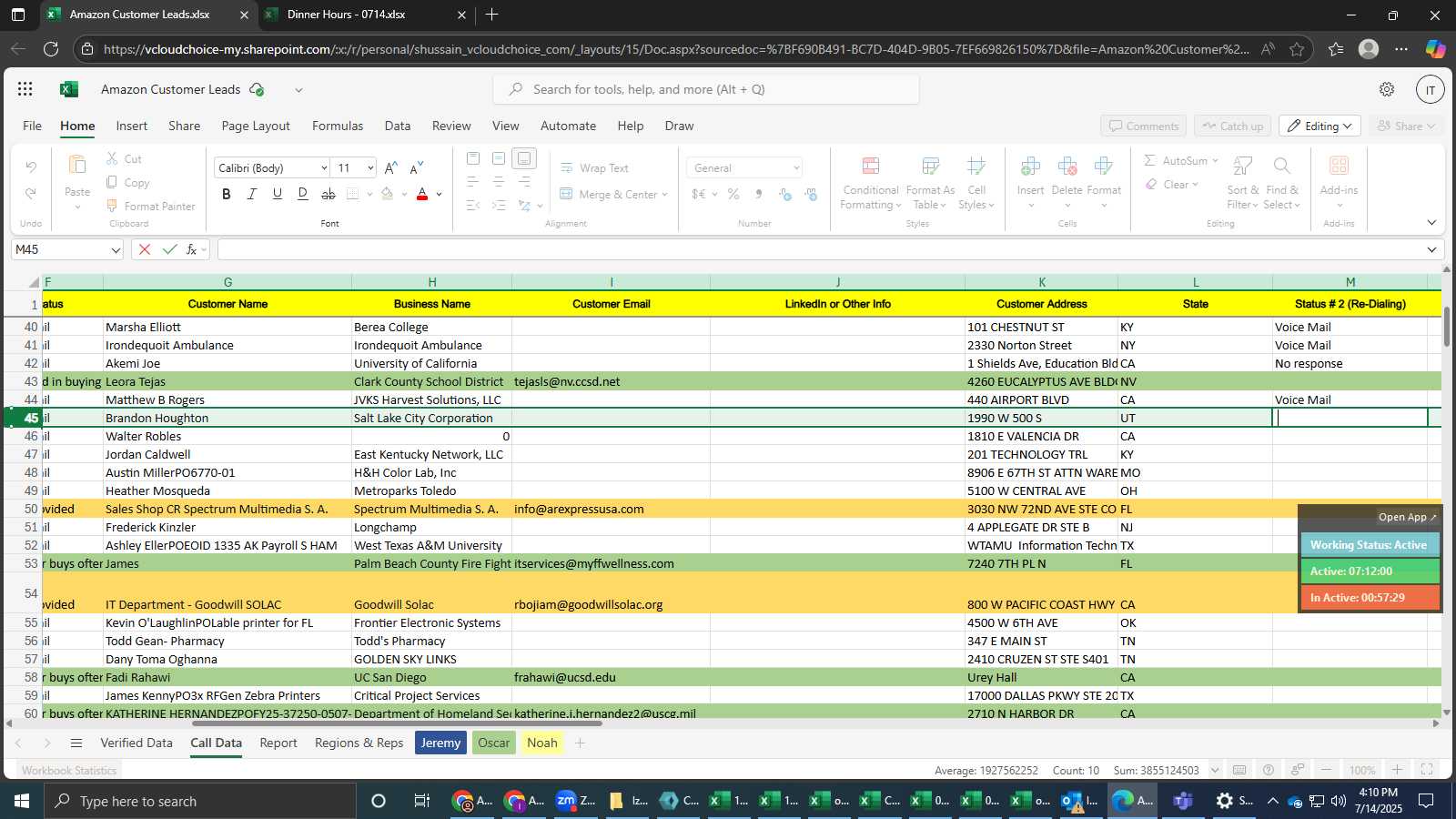Screen dimensions: 1456x819
Task: Expand AutoSum options arrow
Action: click(1215, 161)
